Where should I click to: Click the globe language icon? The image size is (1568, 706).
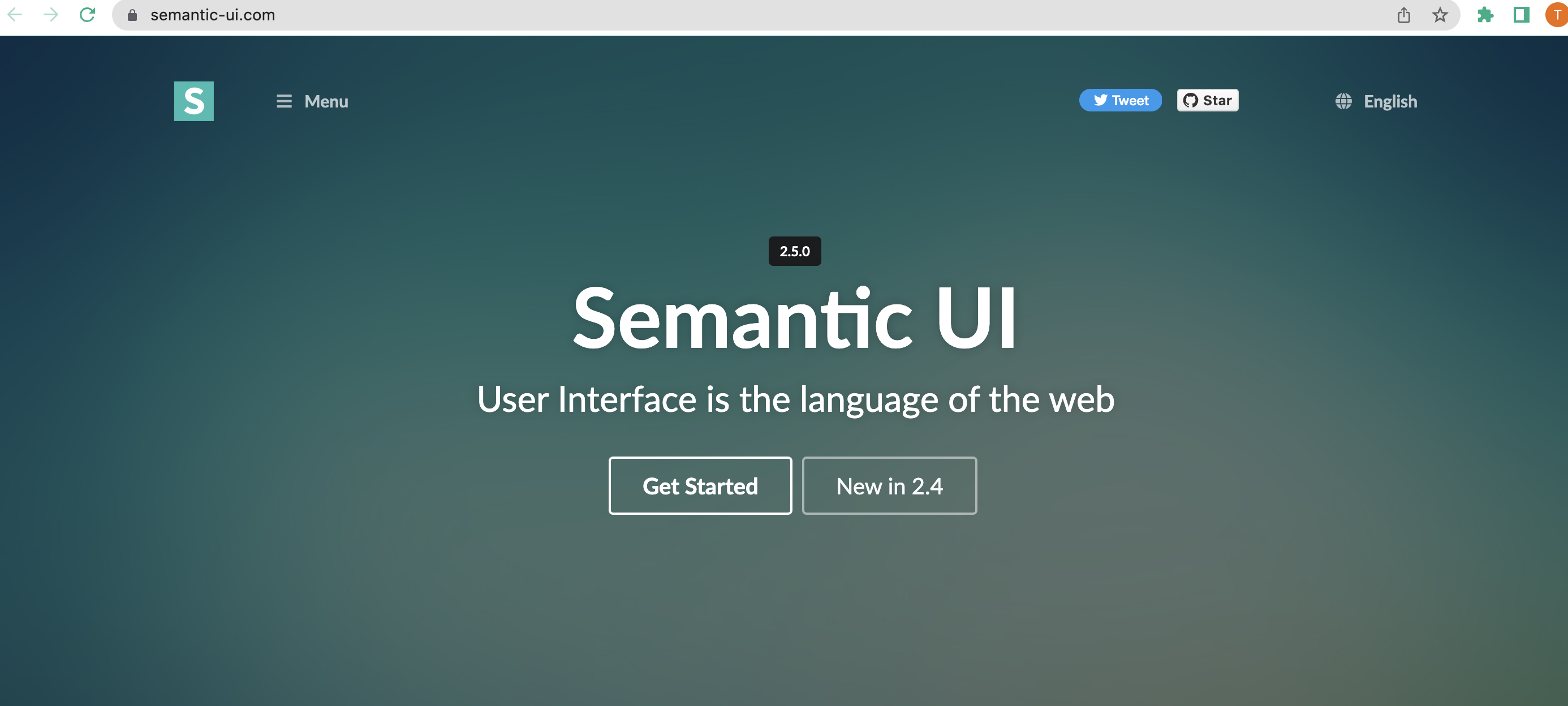tap(1343, 101)
